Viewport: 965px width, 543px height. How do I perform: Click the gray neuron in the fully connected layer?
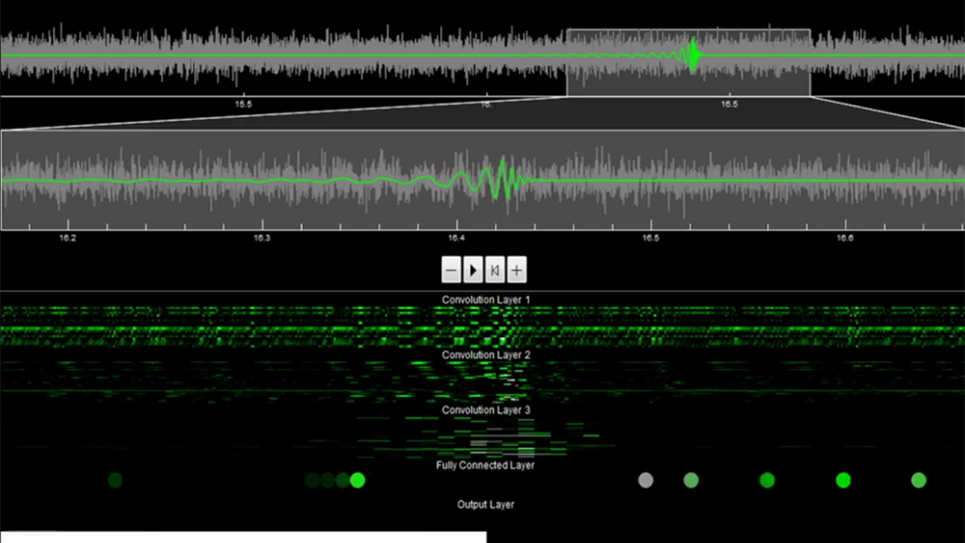click(x=646, y=481)
